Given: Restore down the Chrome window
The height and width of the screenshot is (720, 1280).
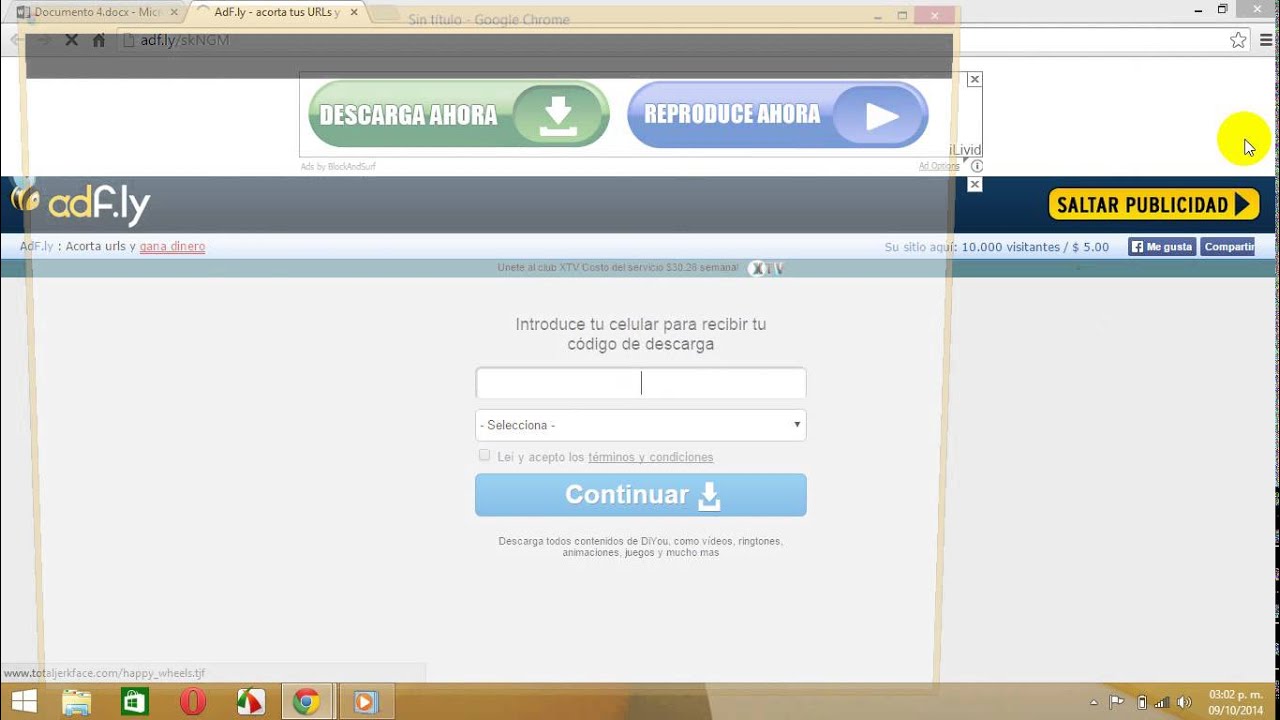Looking at the screenshot, I should point(1222,9).
